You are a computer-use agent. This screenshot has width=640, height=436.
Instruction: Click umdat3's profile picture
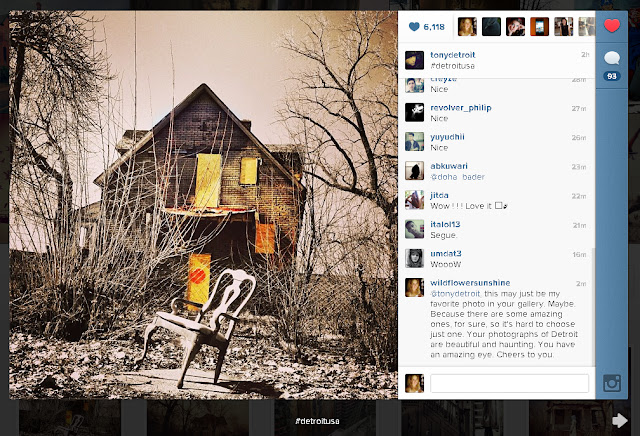(414, 258)
